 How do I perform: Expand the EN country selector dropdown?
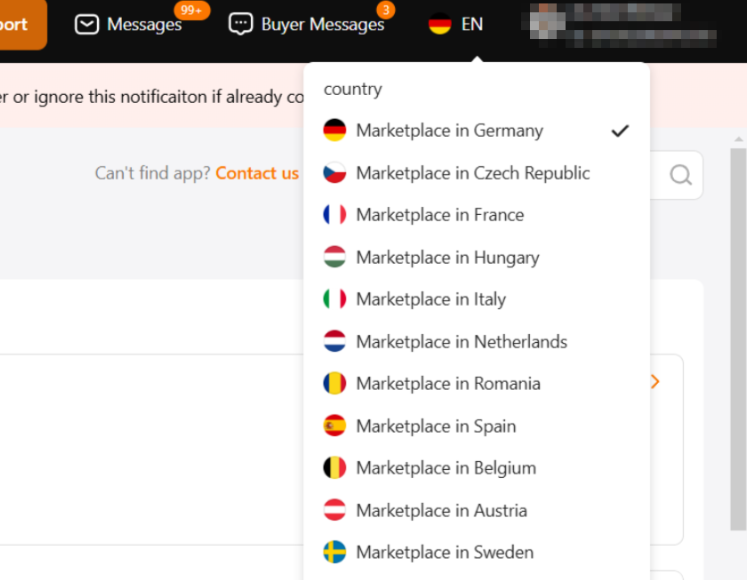pyautogui.click(x=456, y=24)
